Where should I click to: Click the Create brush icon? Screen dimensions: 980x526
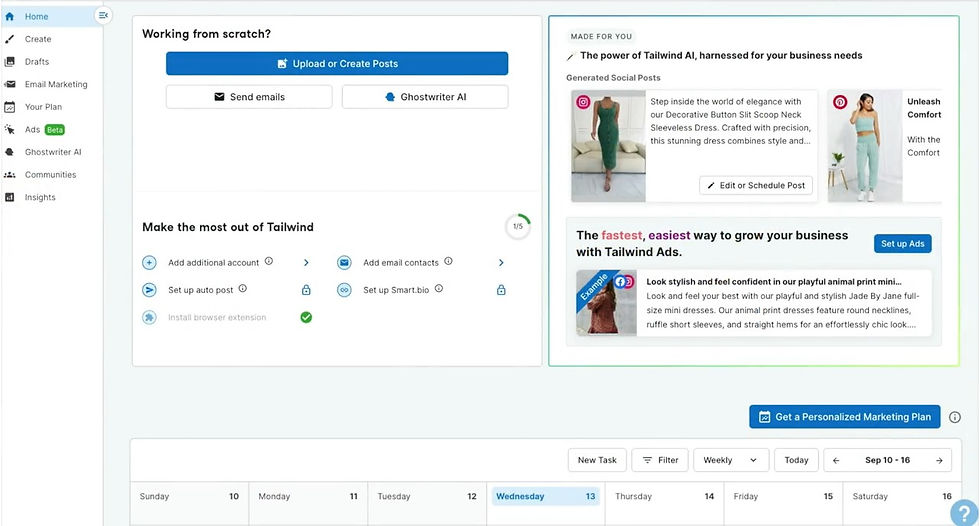pyautogui.click(x=9, y=39)
